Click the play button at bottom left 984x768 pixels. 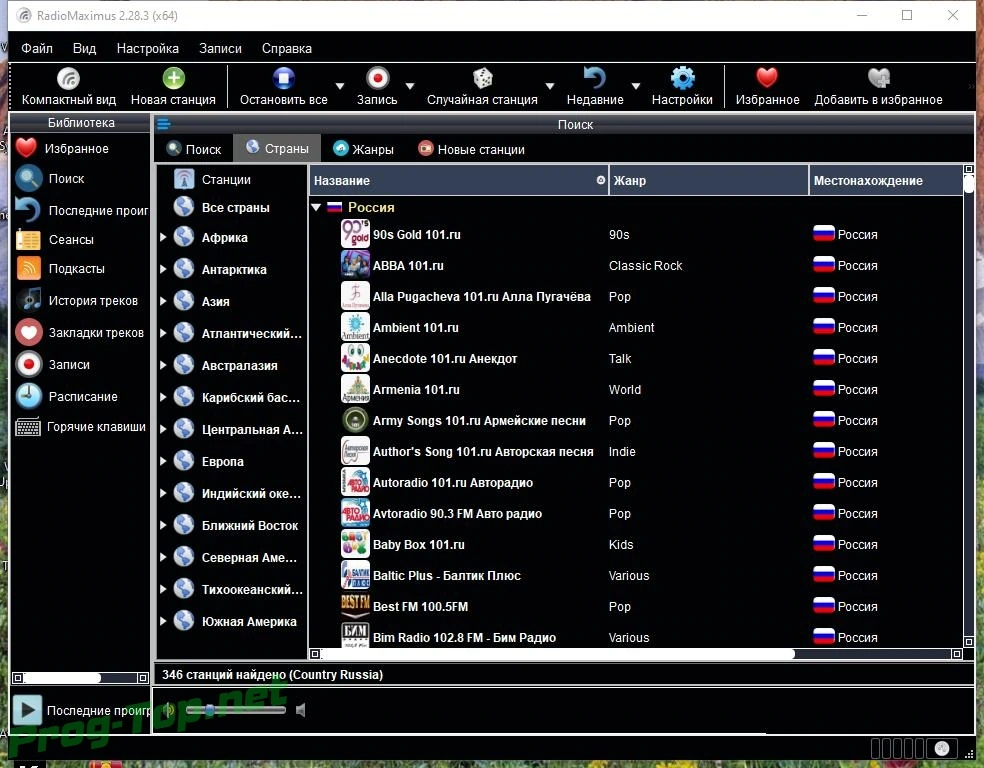click(28, 710)
